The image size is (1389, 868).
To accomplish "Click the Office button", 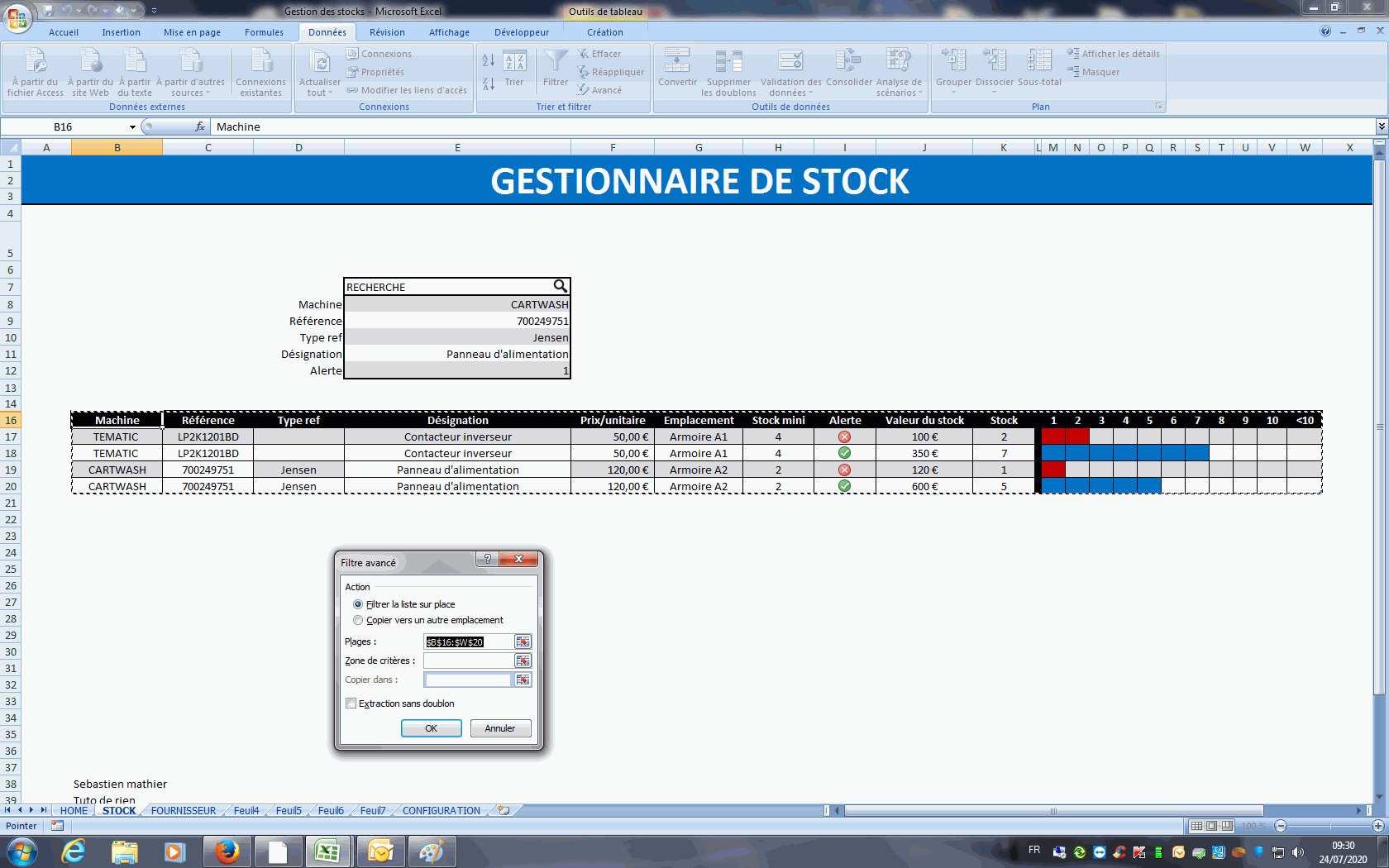I will click(17, 17).
